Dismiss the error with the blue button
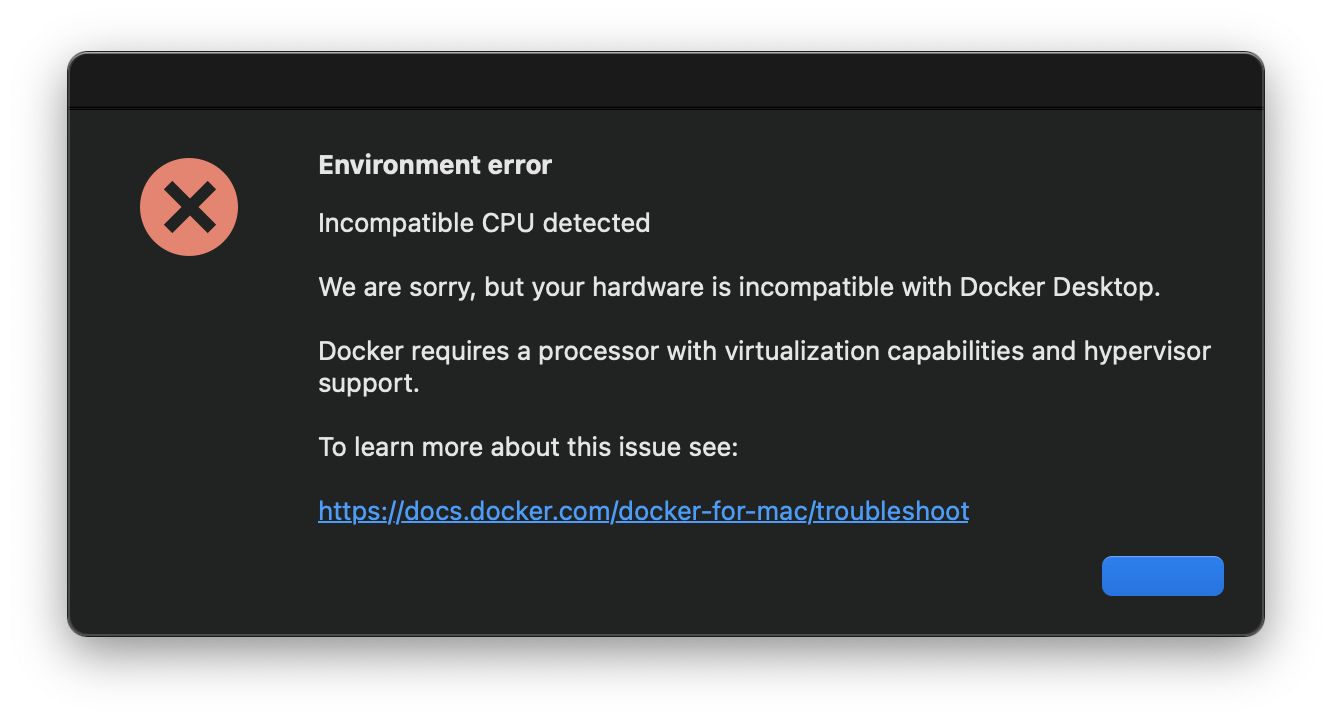Screen dimensions: 1332x720 coord(1162,576)
